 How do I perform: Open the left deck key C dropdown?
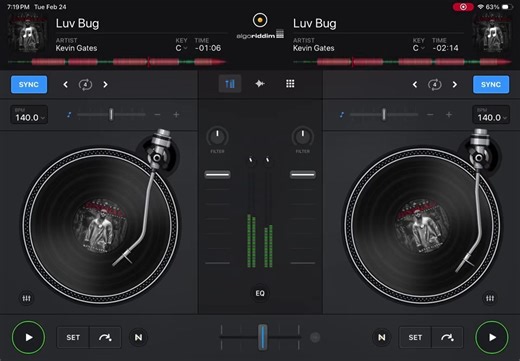tap(181, 48)
